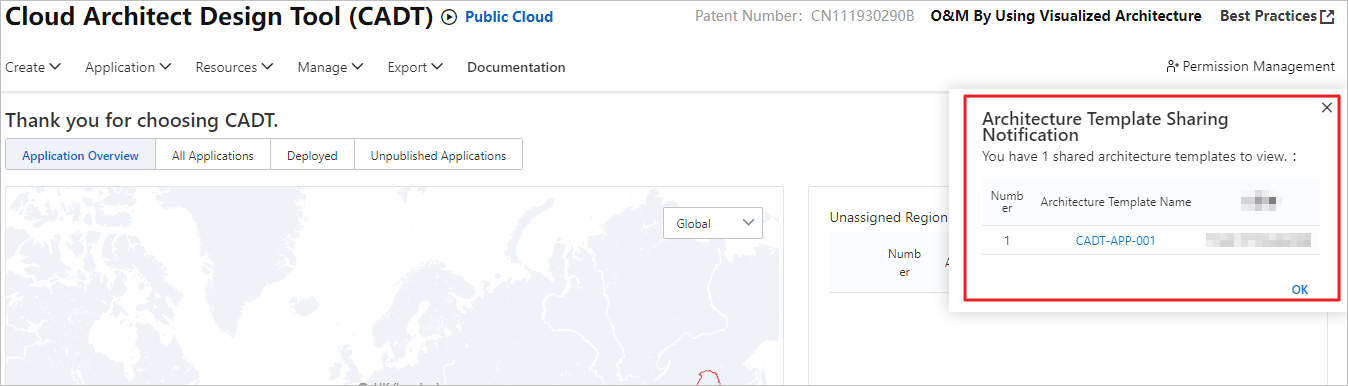Expand the Resources menu
Screen dimensions: 1348x386
[234, 67]
